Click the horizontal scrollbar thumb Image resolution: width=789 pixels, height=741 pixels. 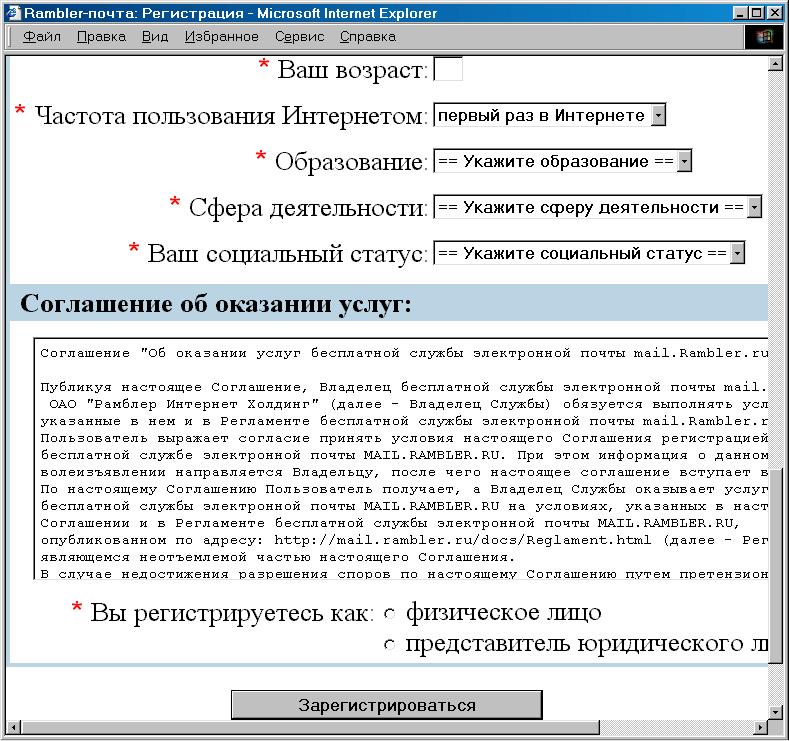click(x=310, y=727)
